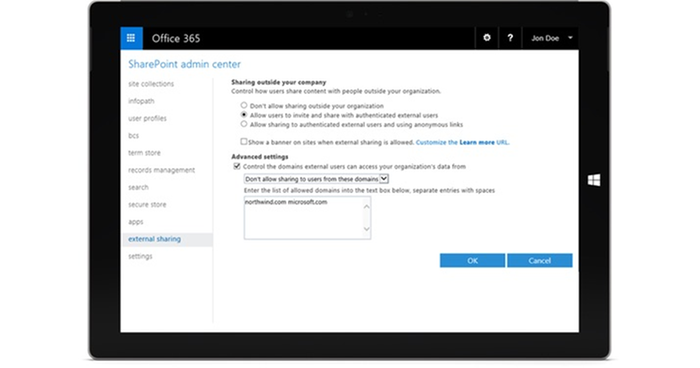The width and height of the screenshot is (700, 368).
Task: Open the term store page
Action: 144,153
